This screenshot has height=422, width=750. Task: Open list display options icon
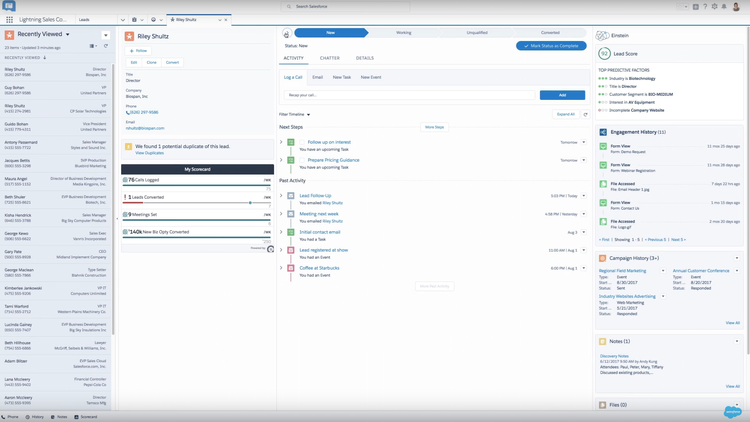coord(93,46)
